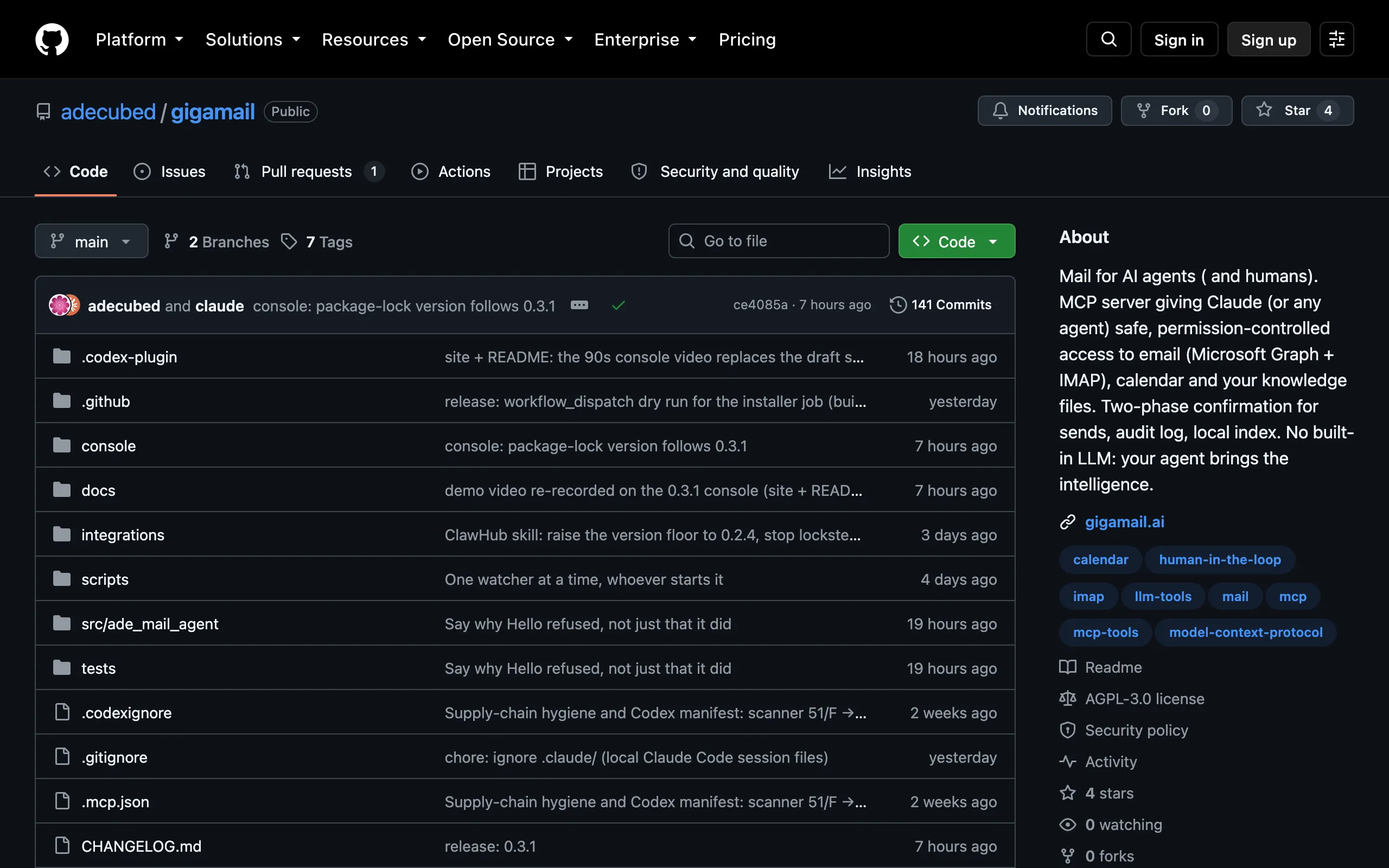Click the Notifications bell button

(1044, 110)
